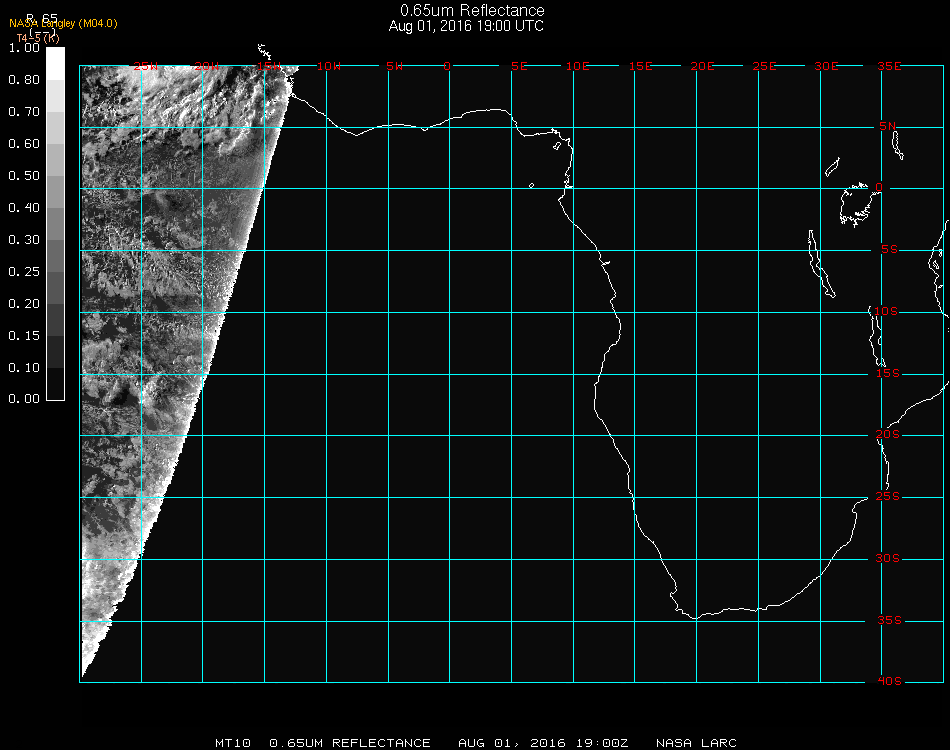
Task: Click the 30S latitude label
Action: tap(888, 559)
